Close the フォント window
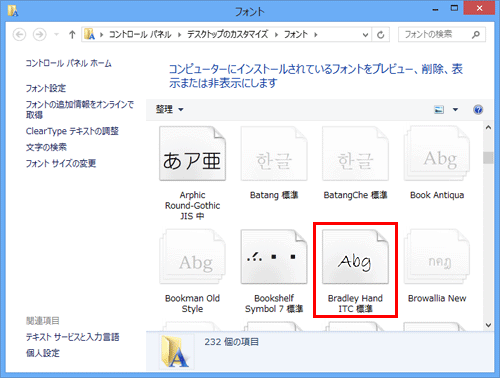The image size is (500, 378). [x=479, y=8]
